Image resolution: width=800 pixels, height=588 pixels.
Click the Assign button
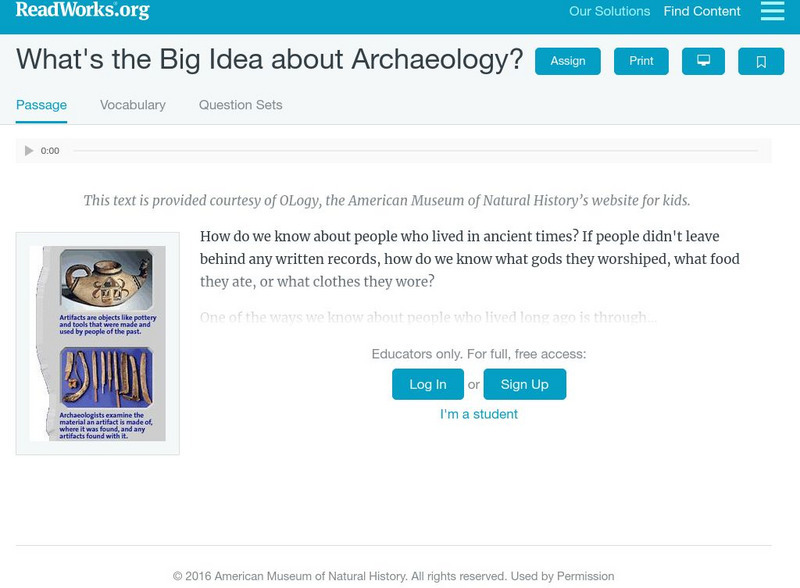[566, 60]
